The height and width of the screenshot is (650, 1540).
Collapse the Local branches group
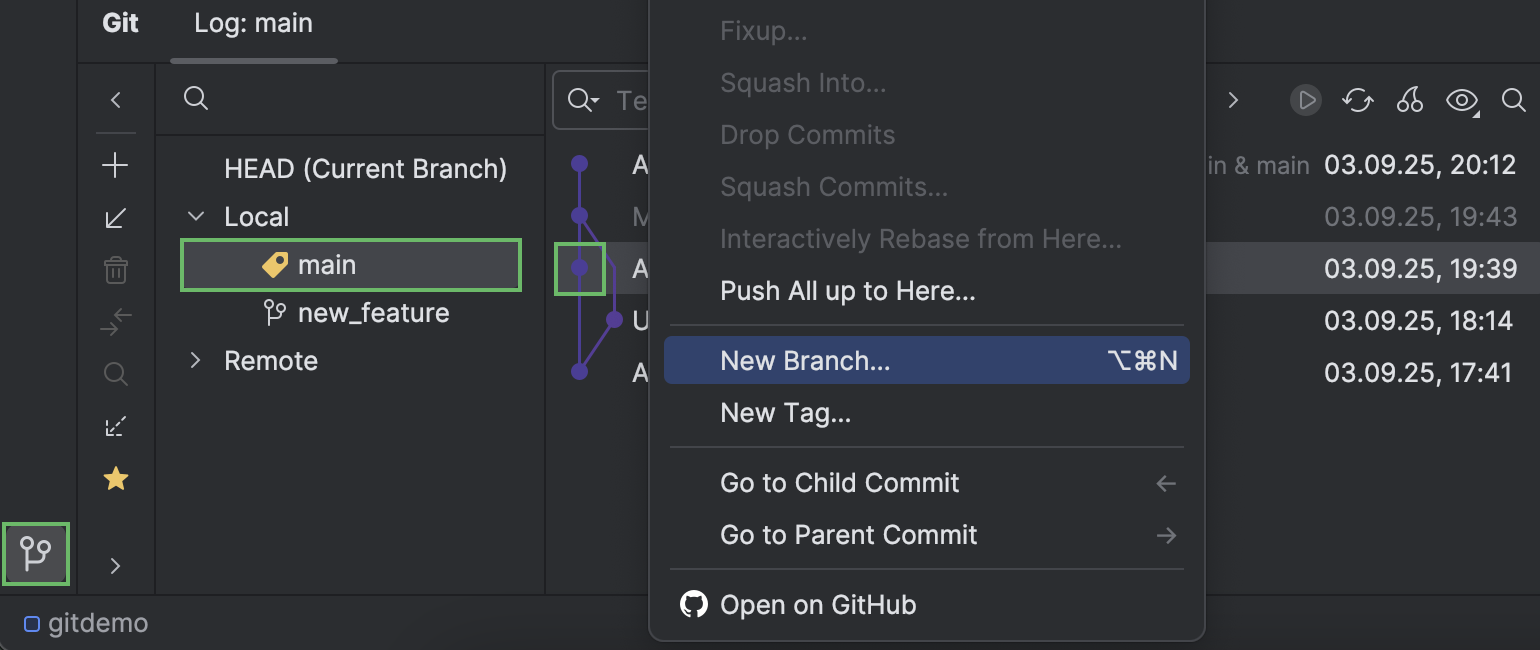(194, 216)
